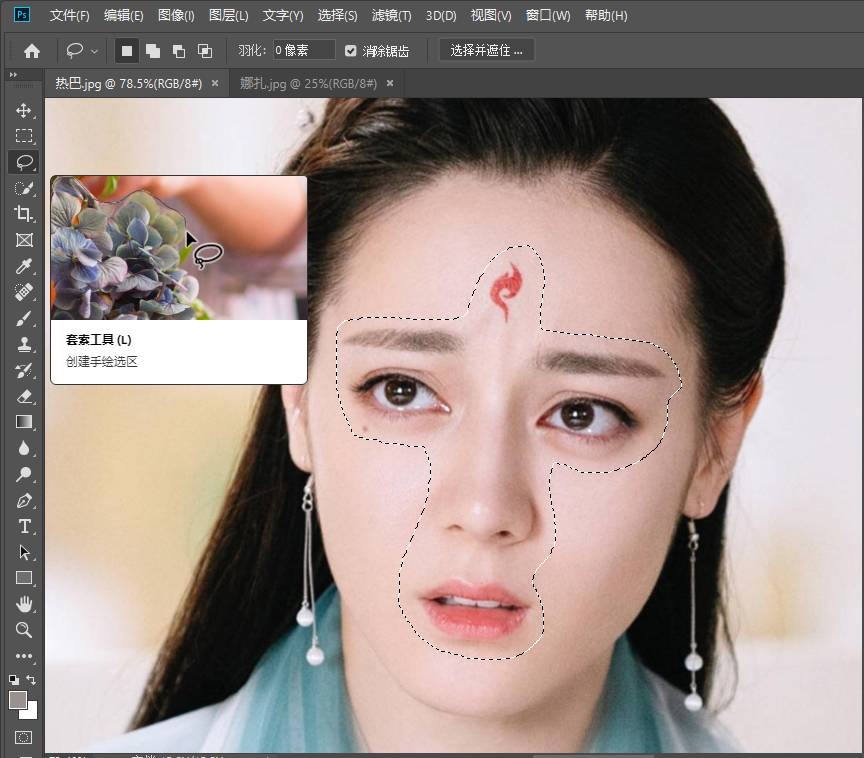Screen dimensions: 864x758
Task: Switch to the Hand tool
Action: click(x=24, y=604)
